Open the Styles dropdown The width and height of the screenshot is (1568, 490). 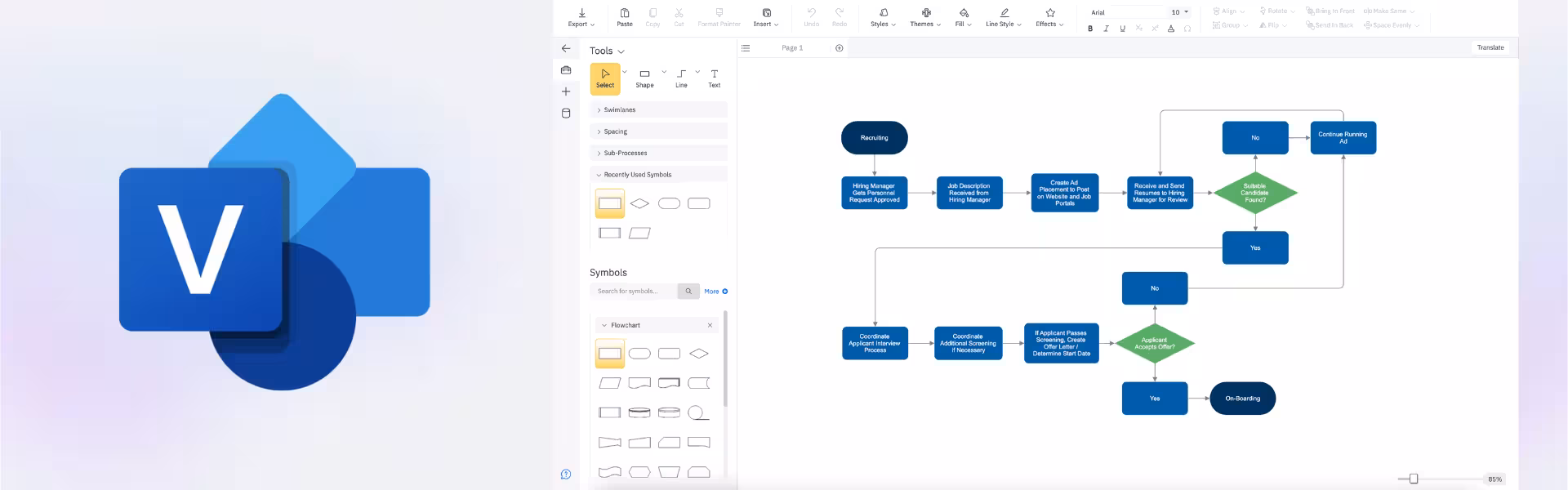coord(883,17)
